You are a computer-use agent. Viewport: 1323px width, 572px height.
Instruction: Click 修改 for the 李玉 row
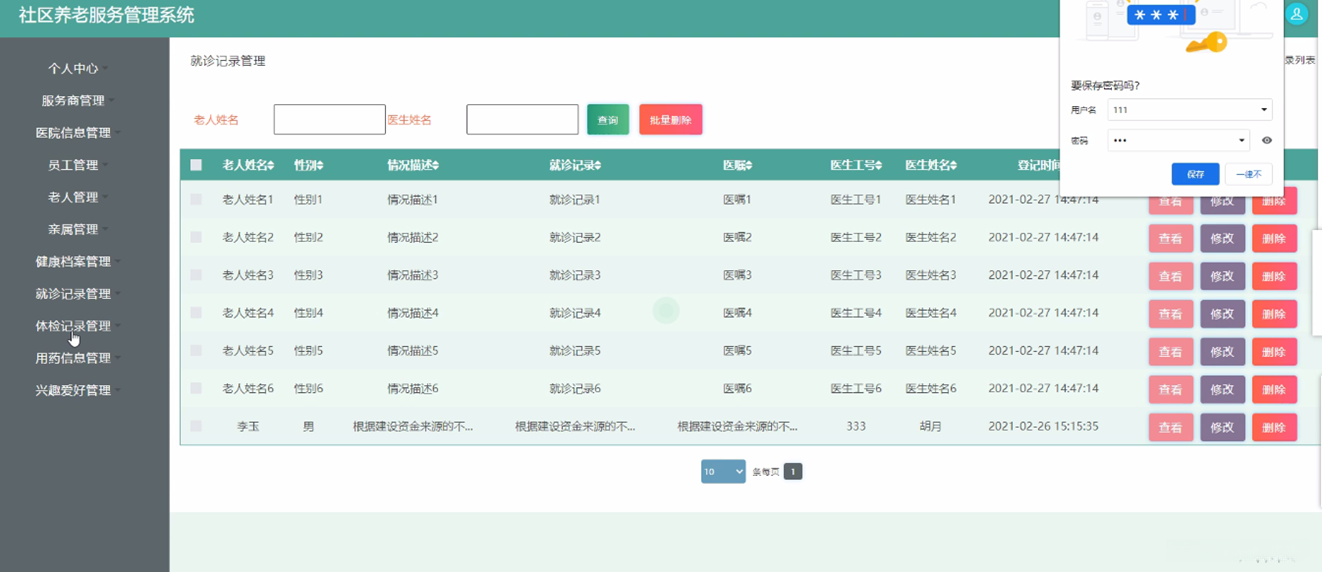1222,428
